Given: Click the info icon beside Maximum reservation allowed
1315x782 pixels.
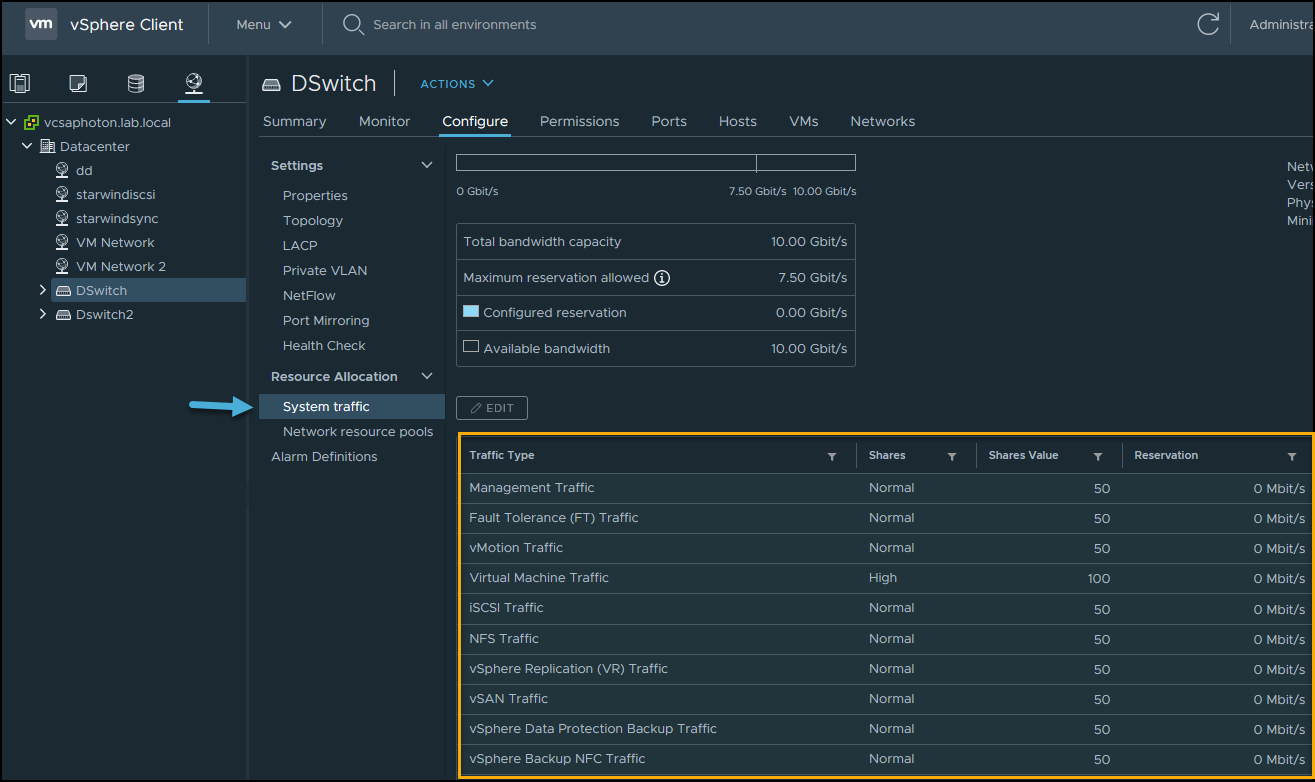Looking at the screenshot, I should point(662,278).
